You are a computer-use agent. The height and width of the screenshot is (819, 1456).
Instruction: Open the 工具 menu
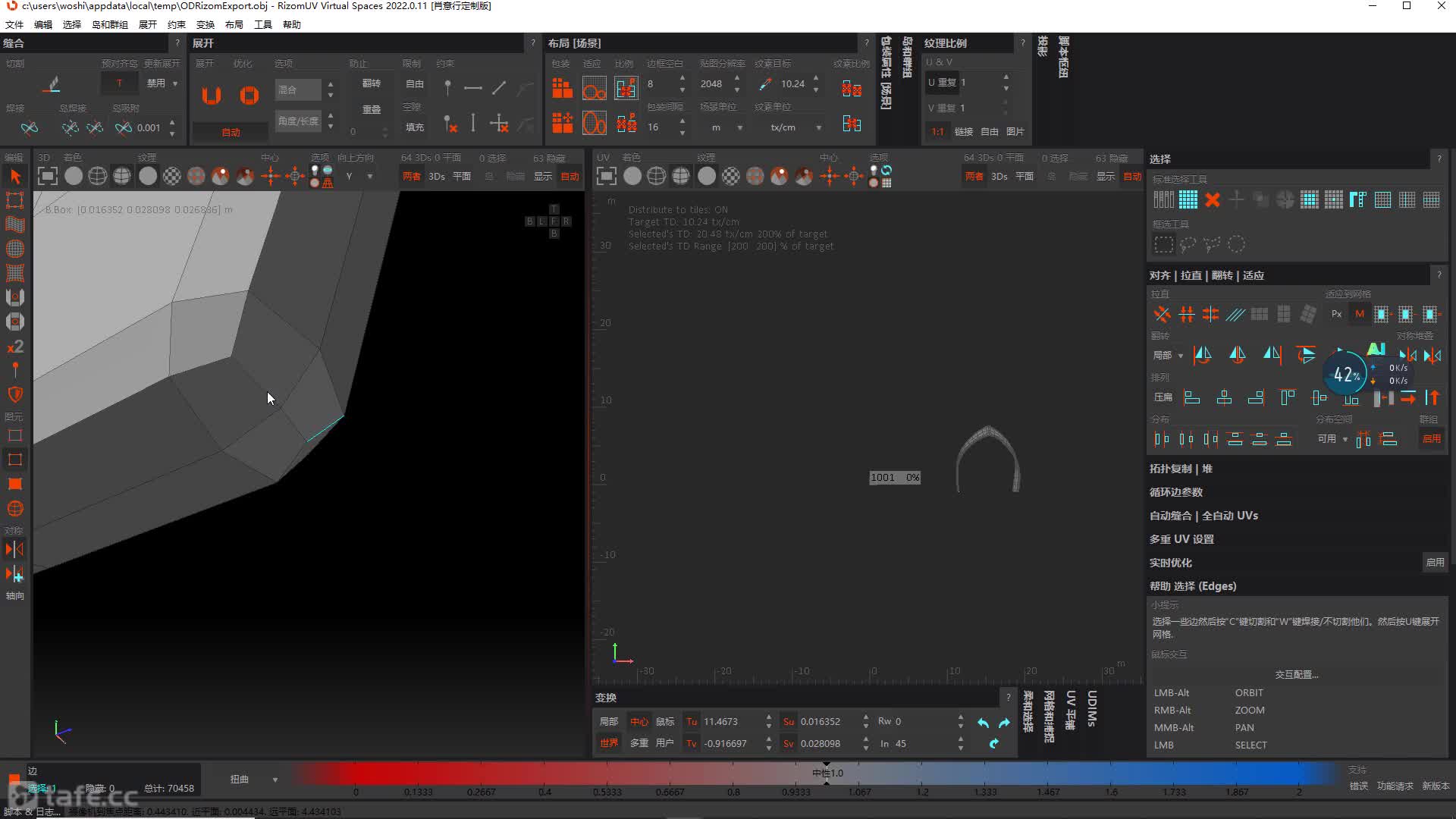[x=263, y=24]
